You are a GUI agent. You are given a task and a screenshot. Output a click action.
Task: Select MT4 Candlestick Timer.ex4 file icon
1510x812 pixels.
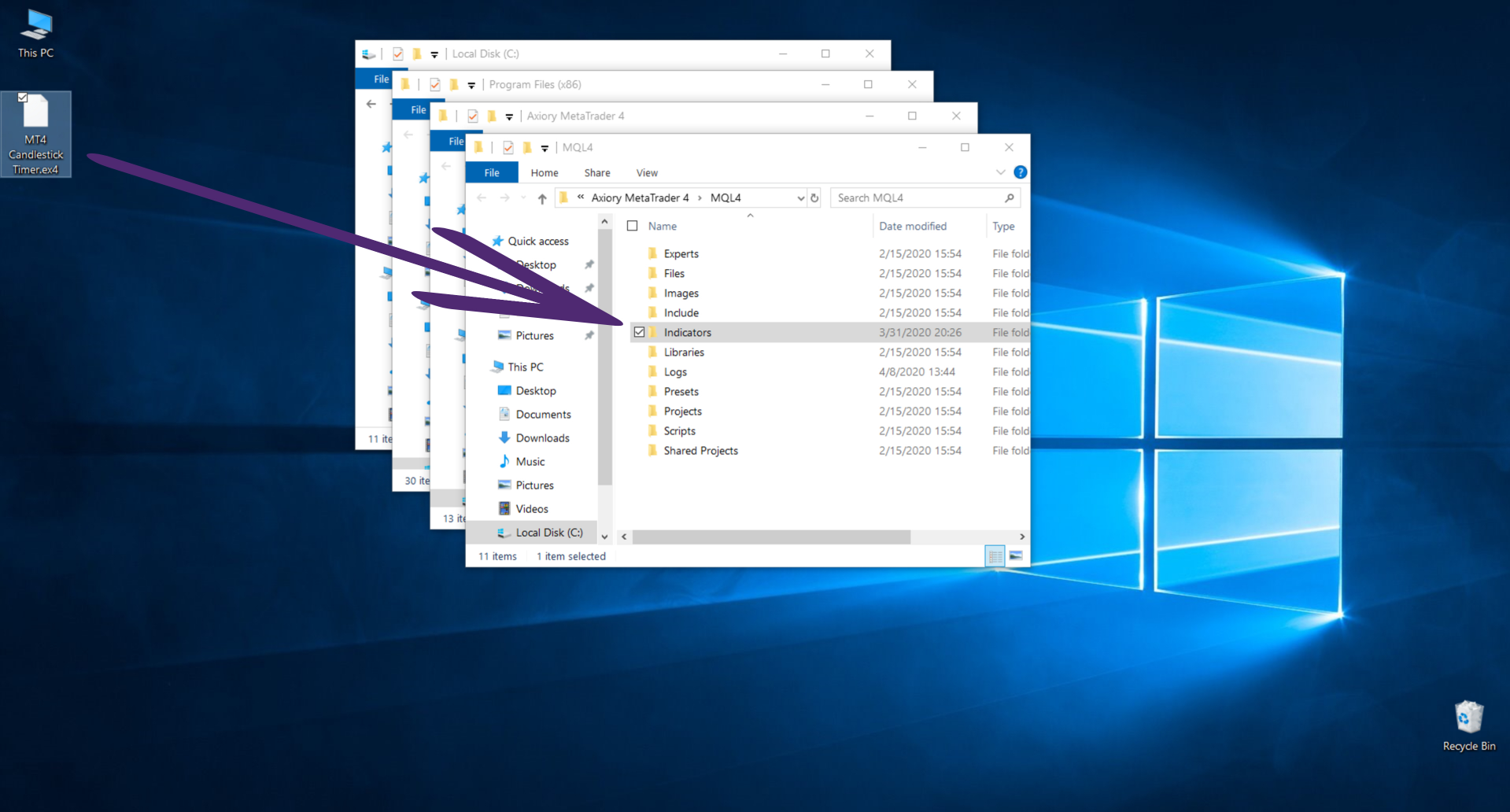click(x=36, y=134)
